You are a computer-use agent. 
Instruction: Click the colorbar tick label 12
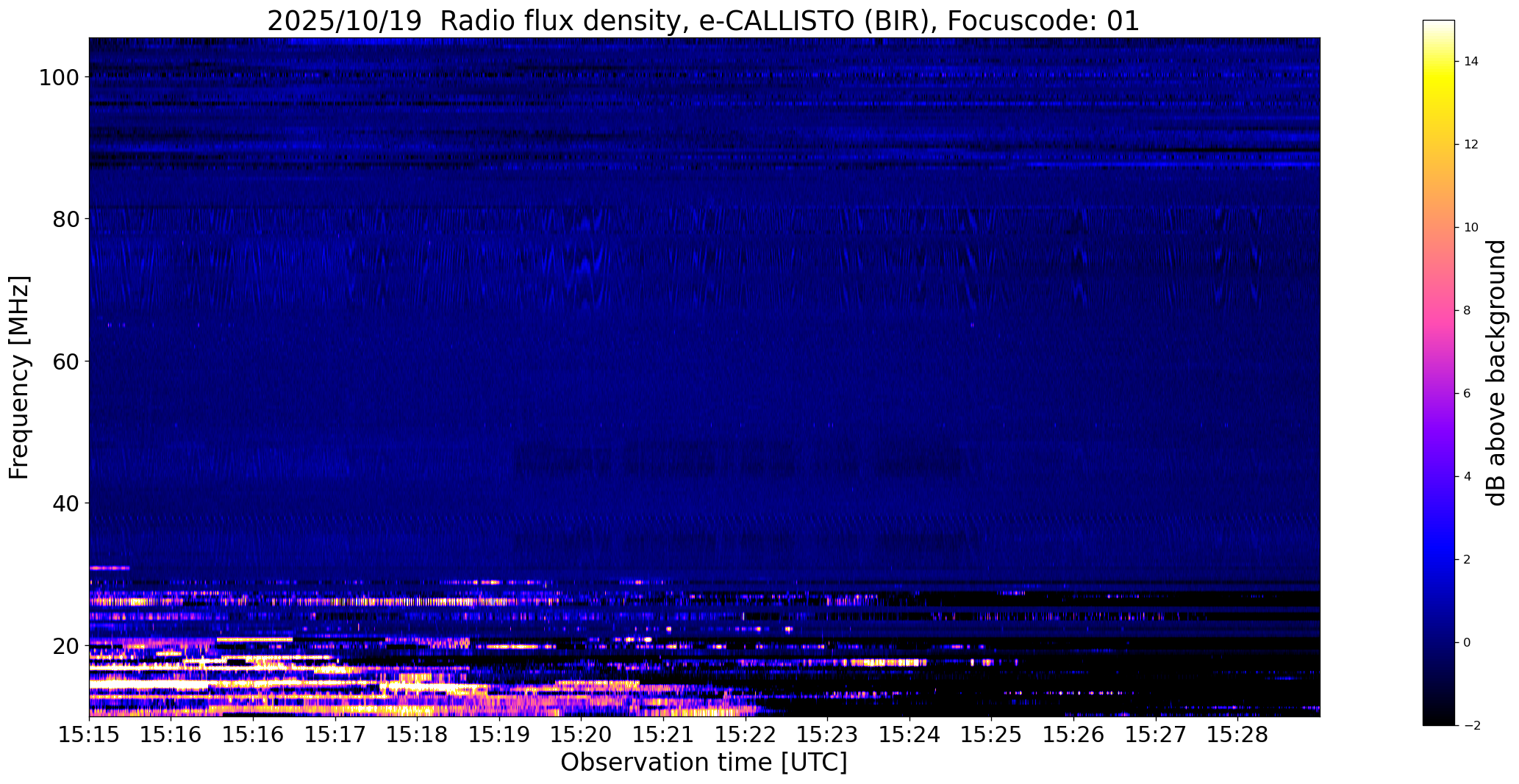1471,145
